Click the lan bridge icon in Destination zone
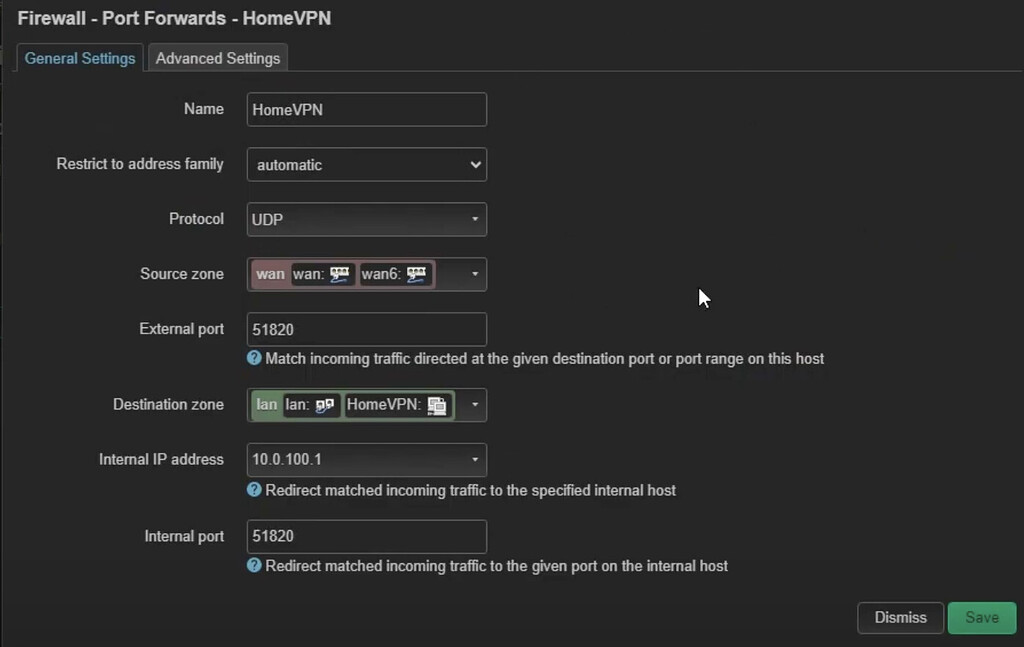The height and width of the screenshot is (647, 1024). coord(325,405)
